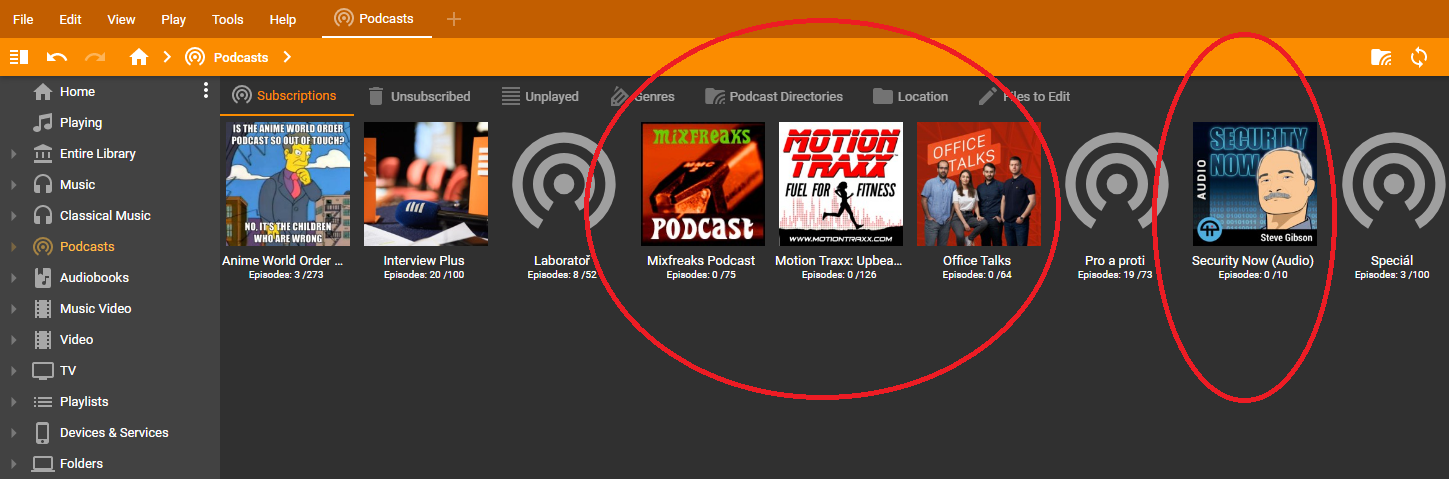Click the breadcrumb chevron after Podcasts
The image size is (1449, 479).
point(287,57)
